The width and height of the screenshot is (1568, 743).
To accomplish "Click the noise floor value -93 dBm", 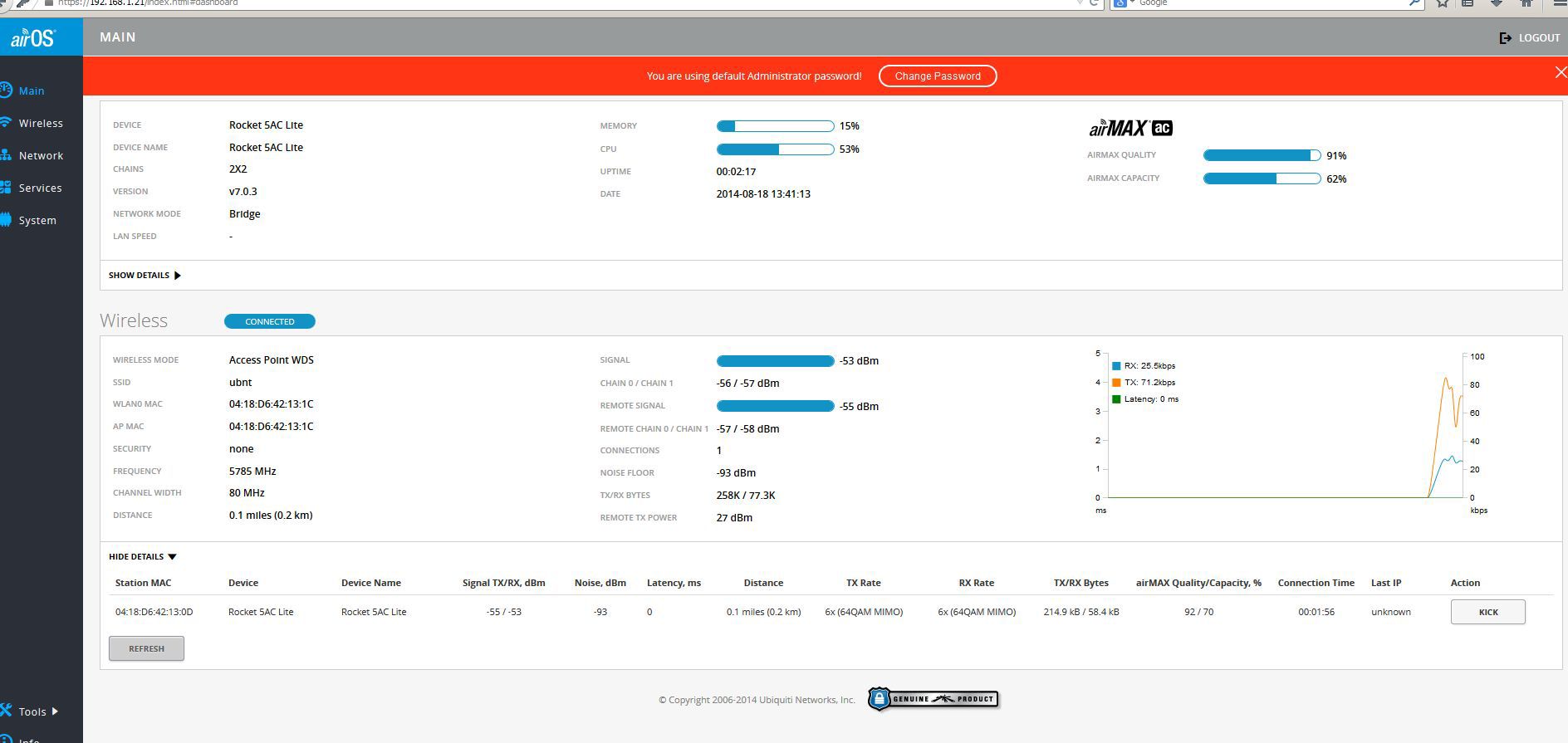I will click(x=736, y=472).
